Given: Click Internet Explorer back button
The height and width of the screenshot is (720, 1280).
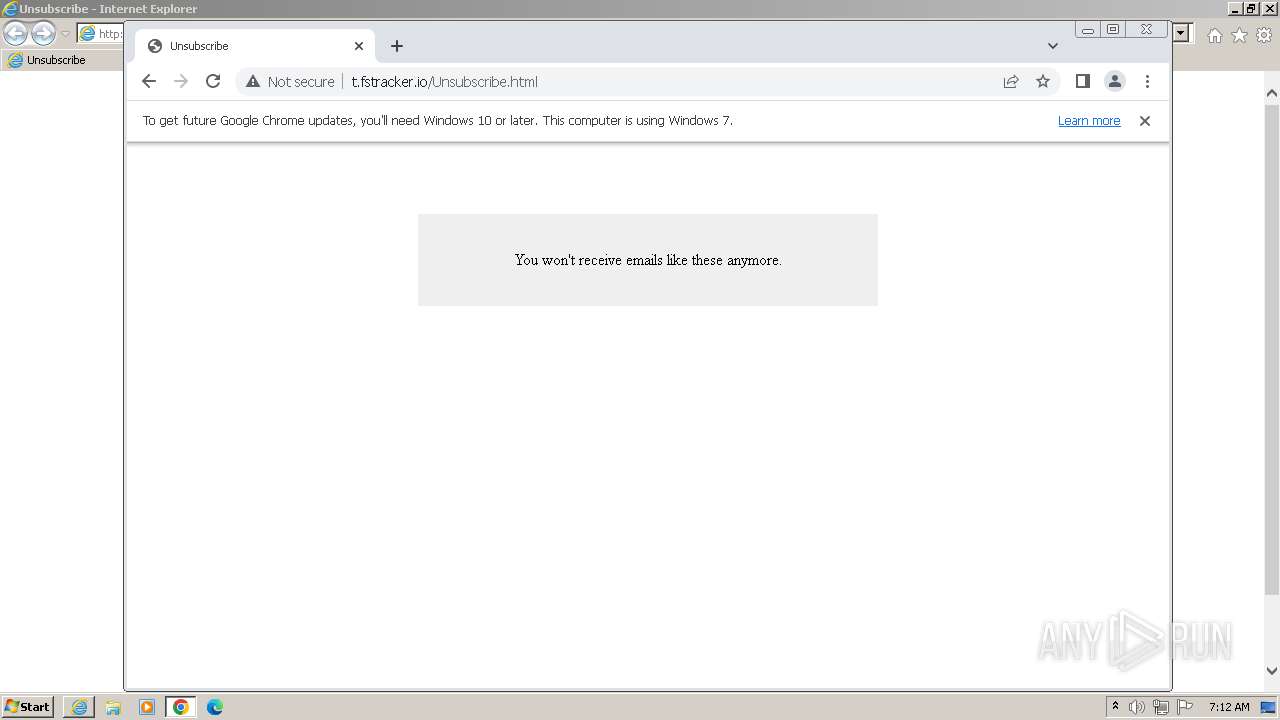Looking at the screenshot, I should tap(15, 34).
